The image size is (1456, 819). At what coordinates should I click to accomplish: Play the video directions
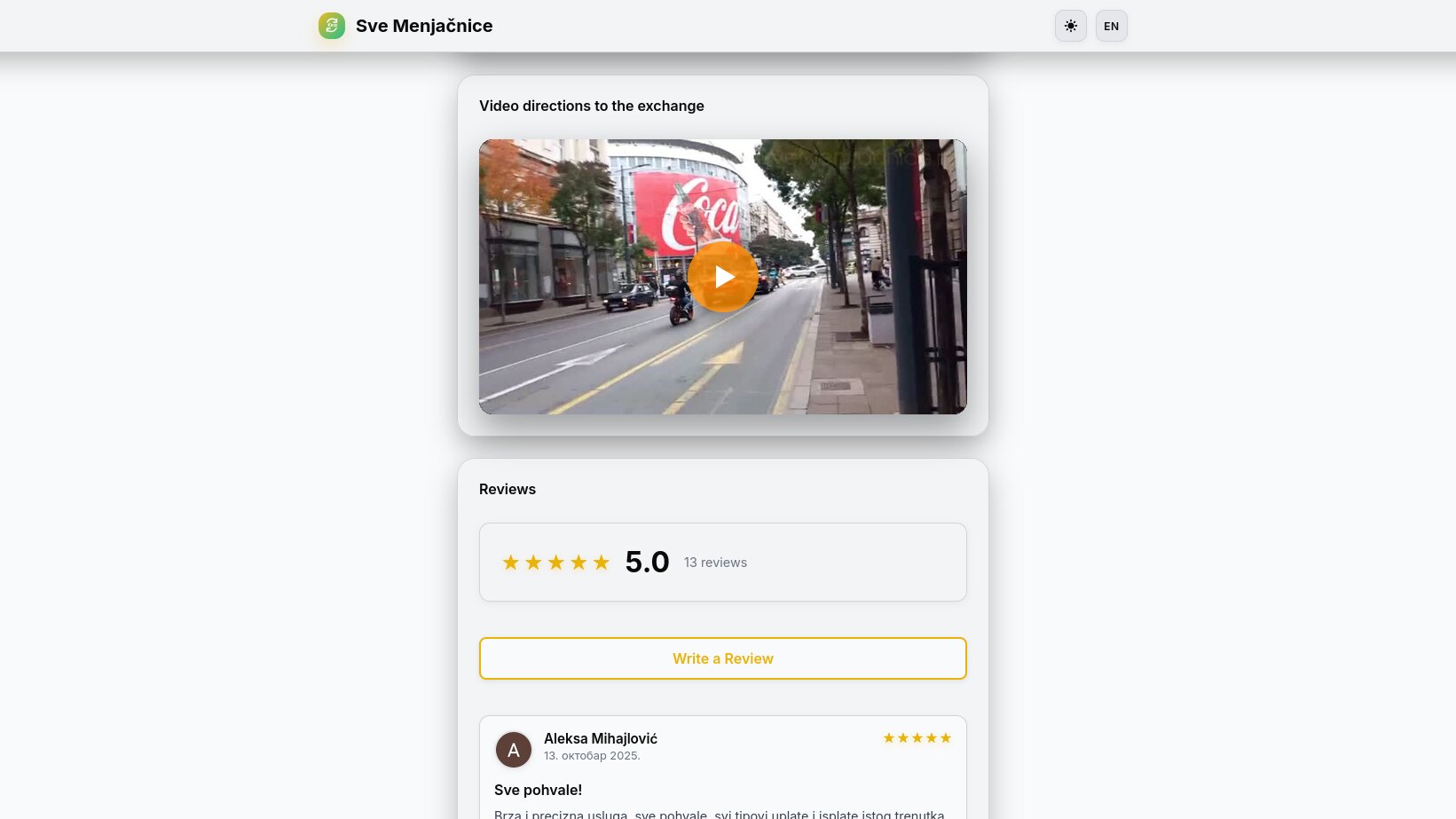pos(723,277)
